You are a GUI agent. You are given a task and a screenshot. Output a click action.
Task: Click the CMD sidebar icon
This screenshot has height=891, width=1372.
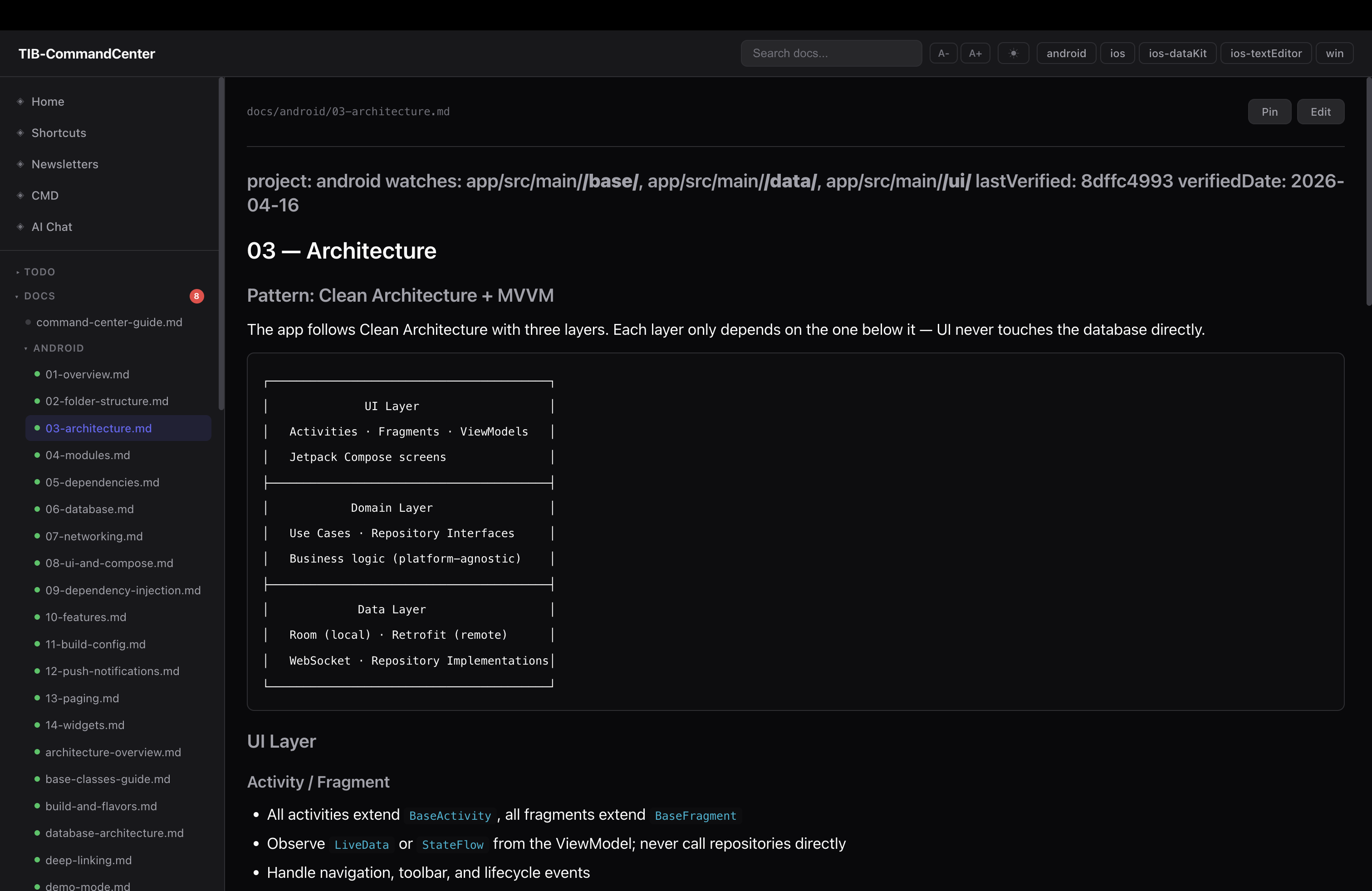click(x=20, y=196)
